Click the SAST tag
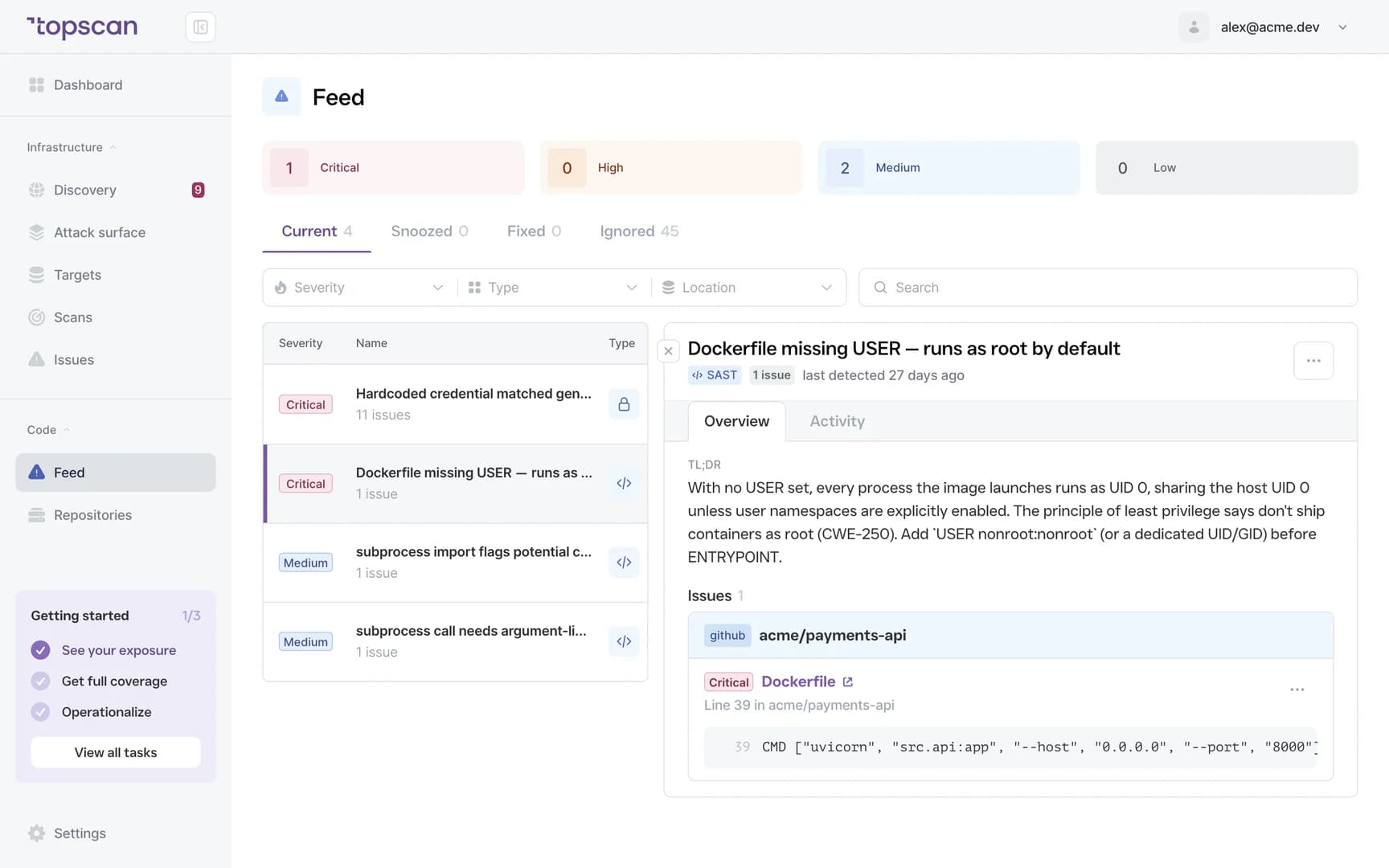The width and height of the screenshot is (1389, 868). coord(715,375)
